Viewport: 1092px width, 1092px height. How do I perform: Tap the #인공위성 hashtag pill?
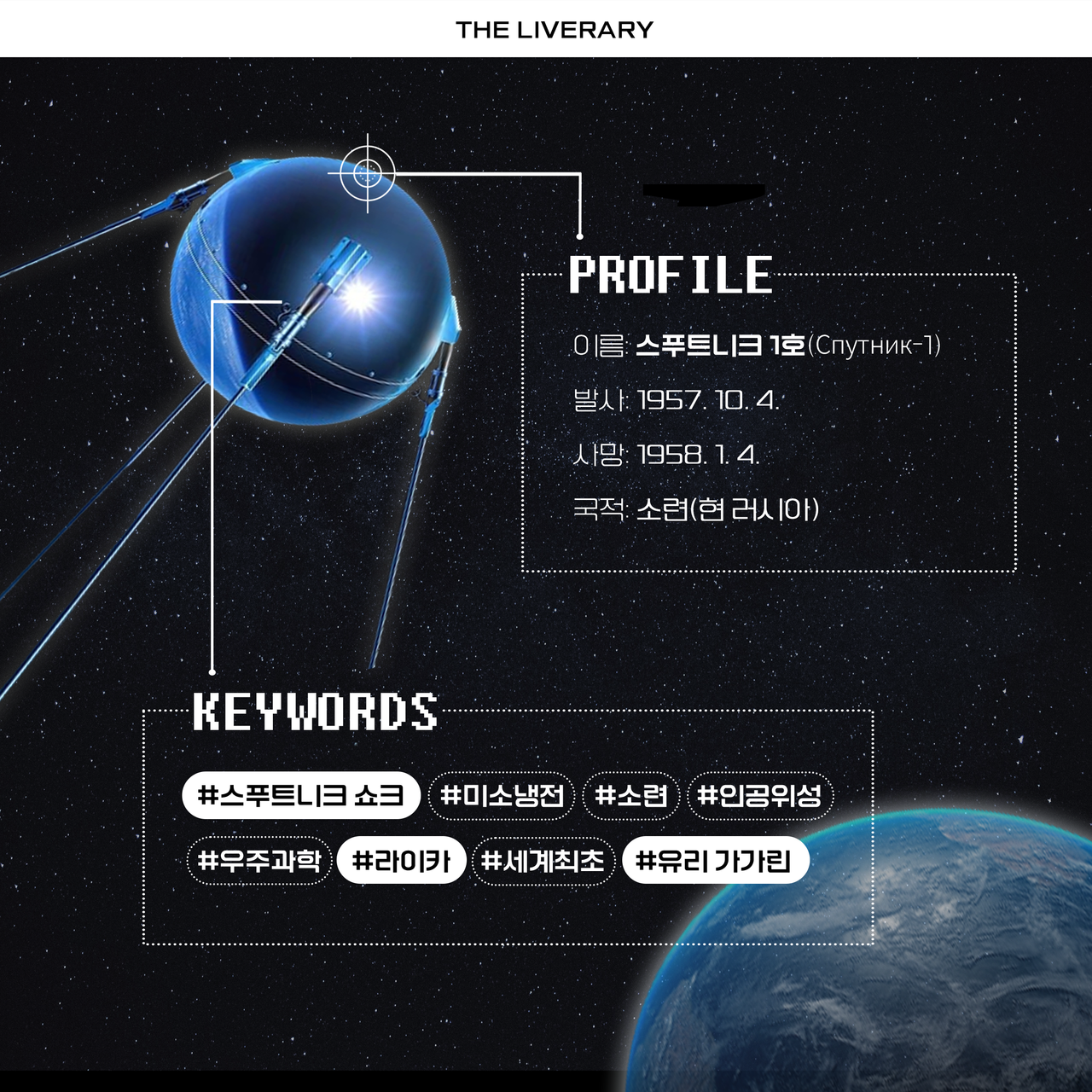pyautogui.click(x=758, y=795)
